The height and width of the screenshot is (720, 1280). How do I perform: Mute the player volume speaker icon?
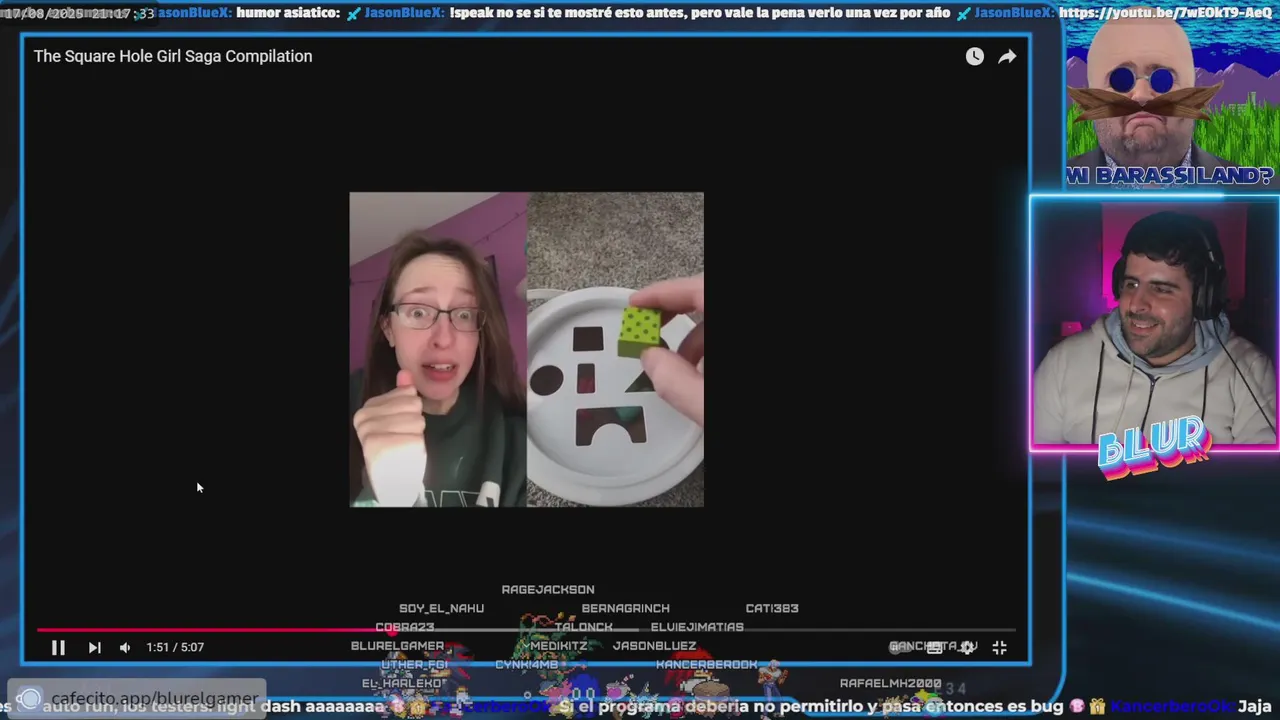click(x=125, y=647)
